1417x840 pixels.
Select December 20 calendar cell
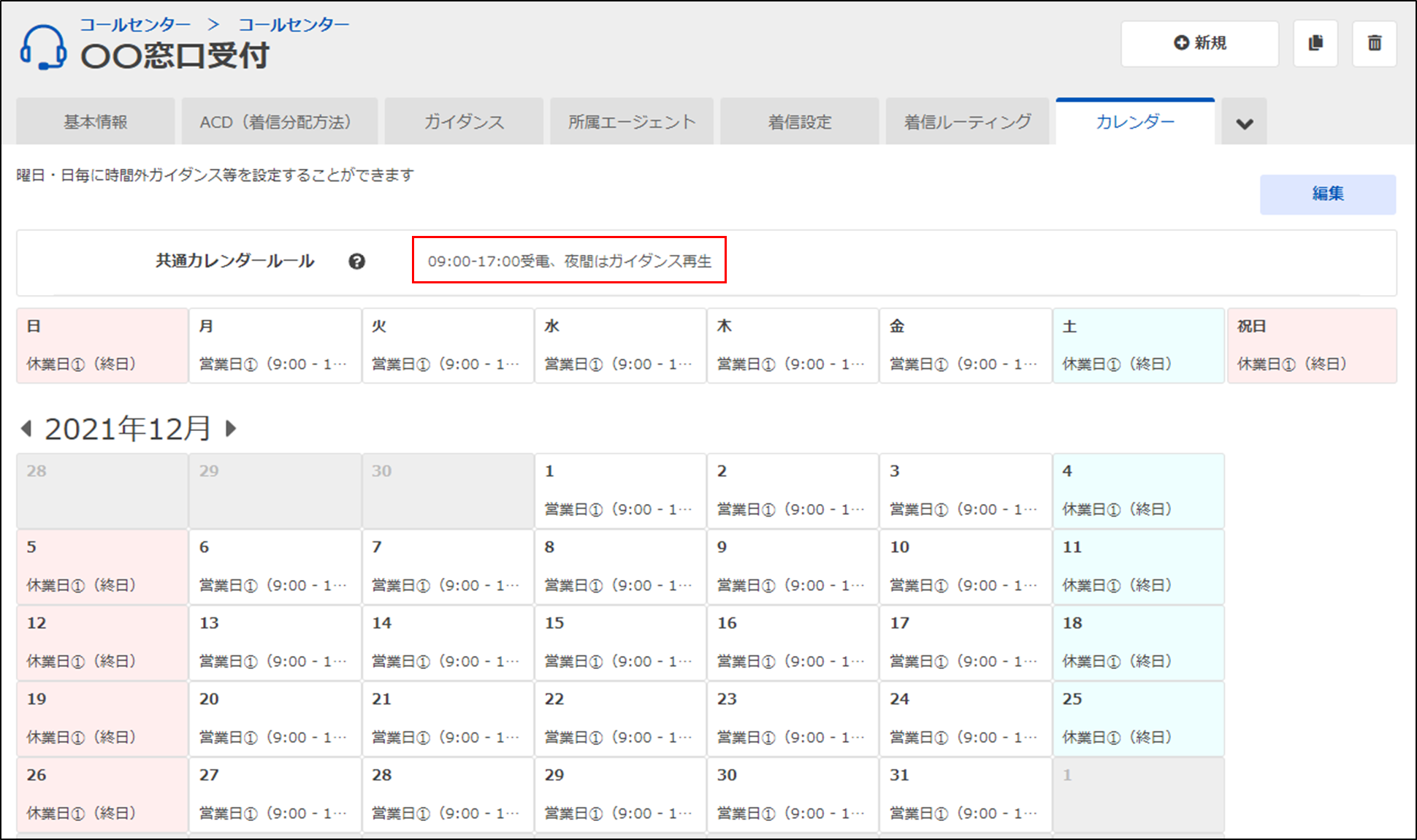pyautogui.click(x=275, y=719)
